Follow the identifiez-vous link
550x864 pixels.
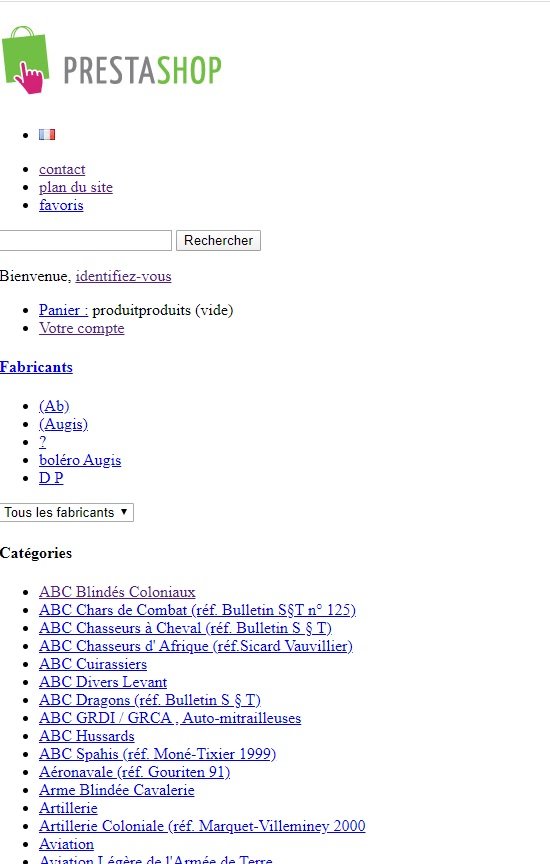tap(123, 276)
